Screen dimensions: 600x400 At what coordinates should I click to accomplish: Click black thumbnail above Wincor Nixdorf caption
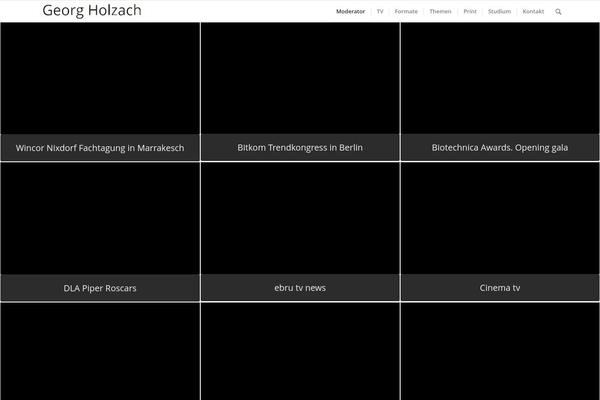[100, 78]
